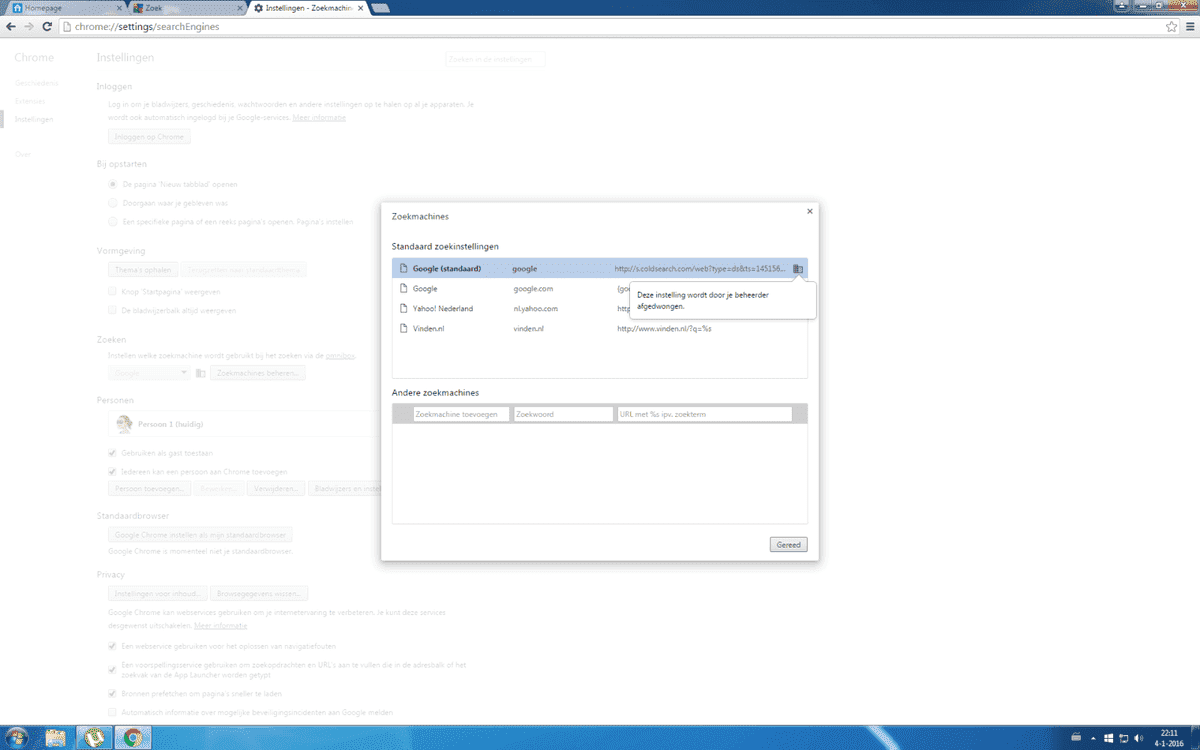Click the browser back arrow button
This screenshot has height=750, width=1200.
[11, 27]
